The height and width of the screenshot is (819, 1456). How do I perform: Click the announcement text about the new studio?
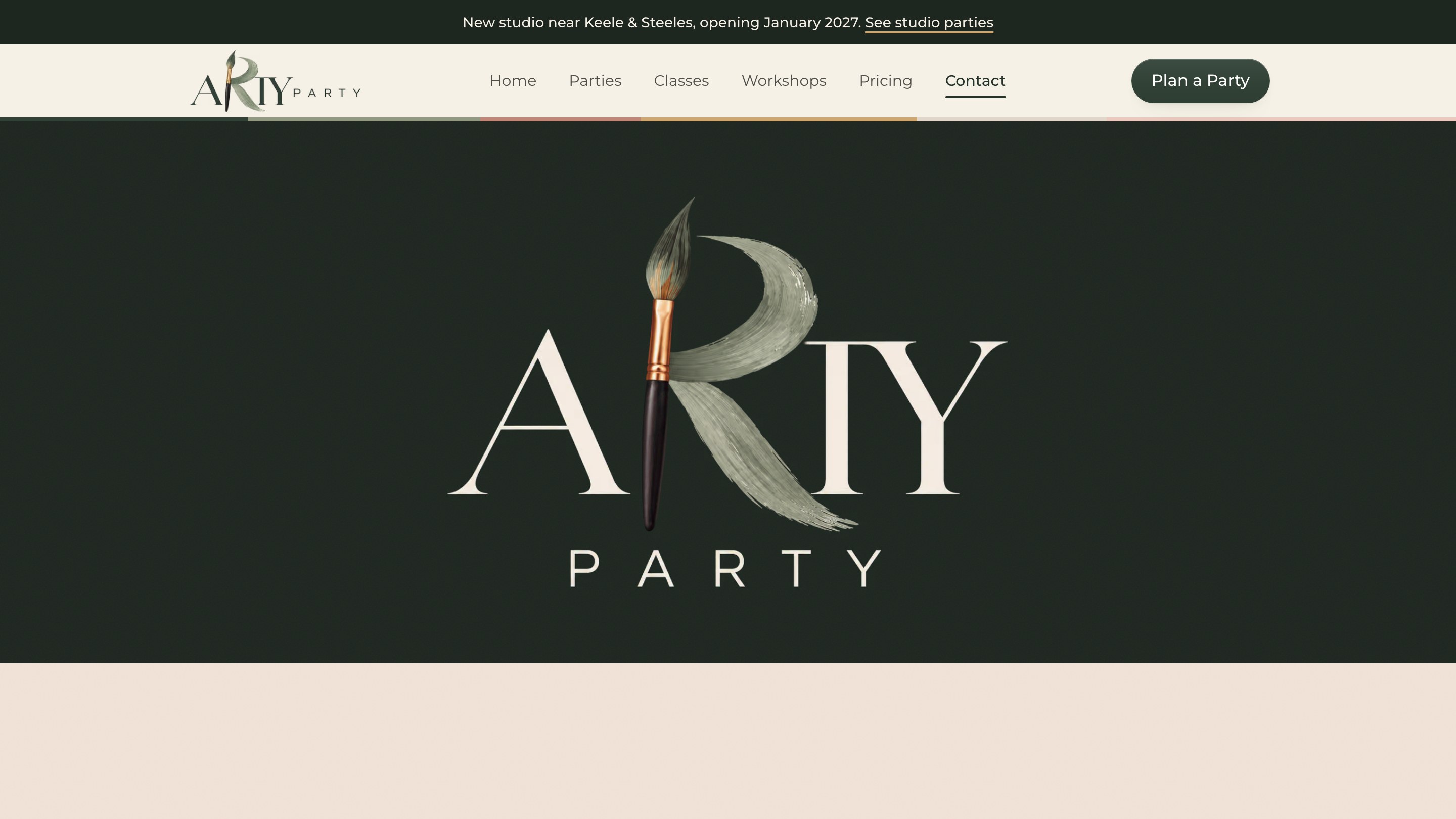click(661, 23)
